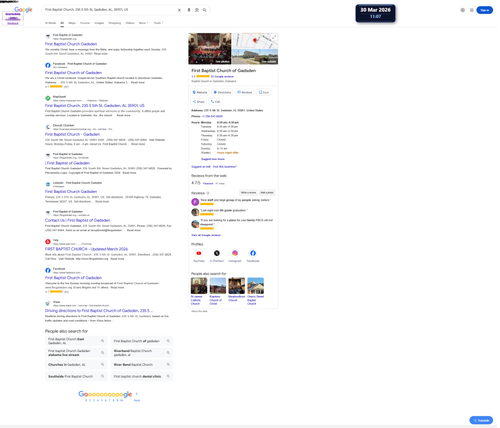Click the blue Sign in button
Viewport: 500px width, 428px height.
pos(485,10)
